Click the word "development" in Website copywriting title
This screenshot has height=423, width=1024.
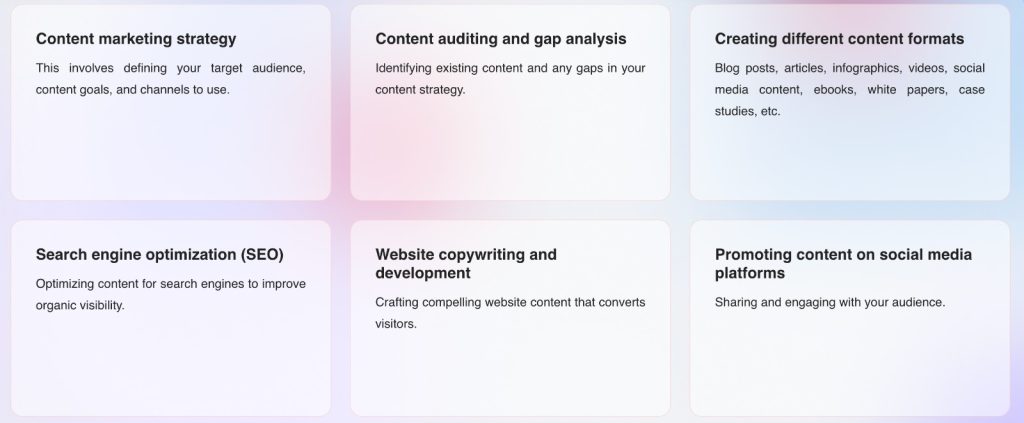click(x=423, y=273)
